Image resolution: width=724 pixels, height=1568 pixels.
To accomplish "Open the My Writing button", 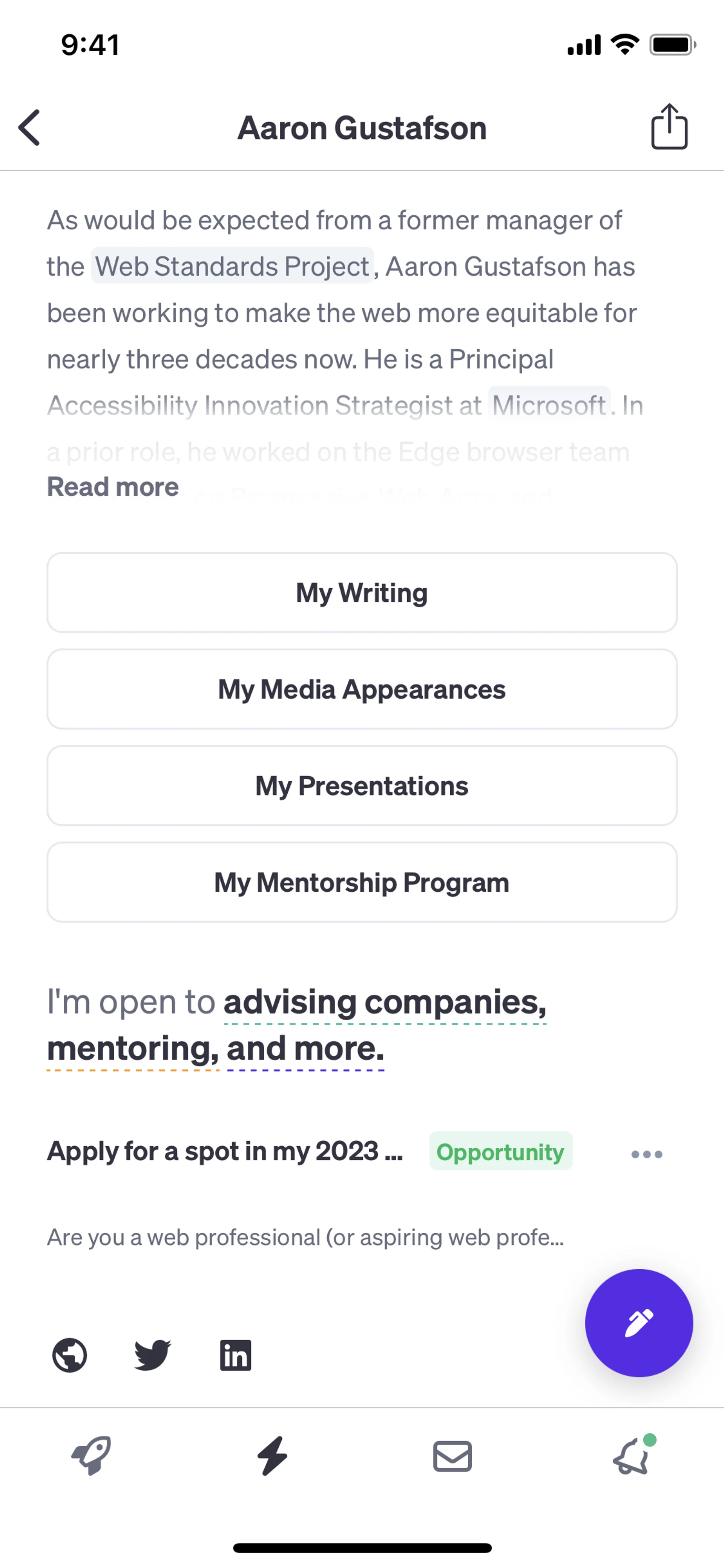I will 362,592.
